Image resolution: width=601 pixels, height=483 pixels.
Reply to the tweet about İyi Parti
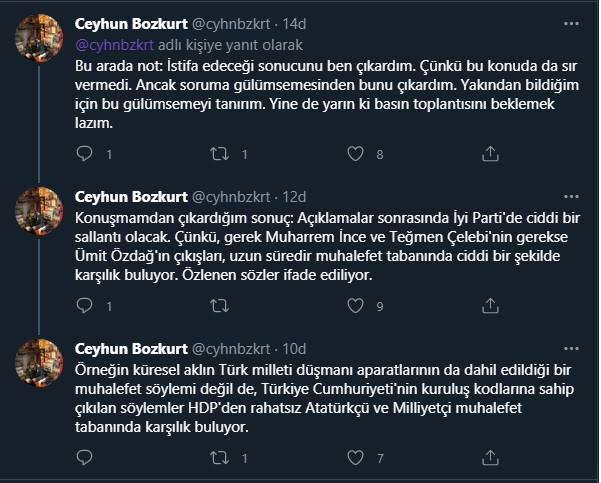click(85, 306)
